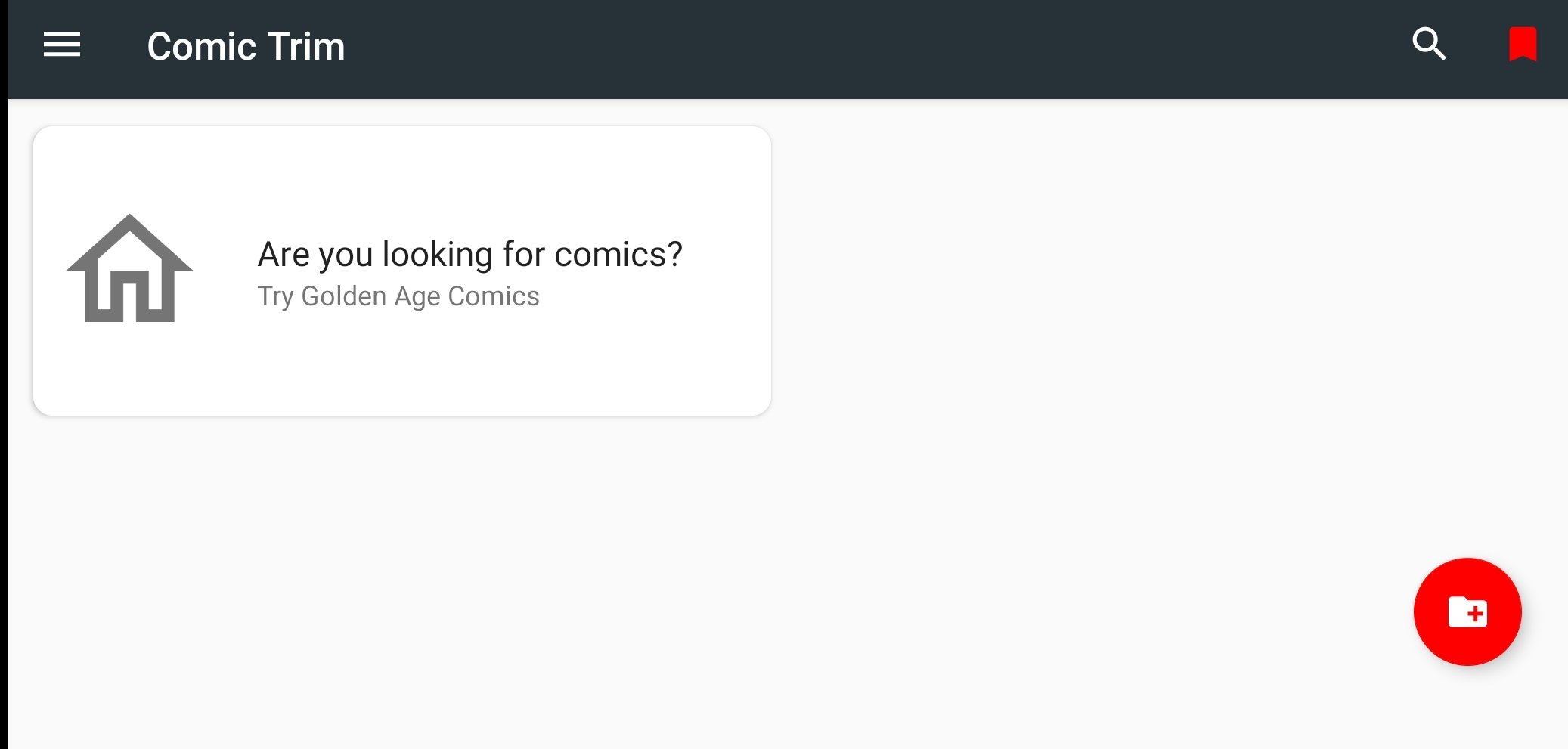
Task: Click the 'Are you looking for comics?' heading
Action: (x=469, y=254)
